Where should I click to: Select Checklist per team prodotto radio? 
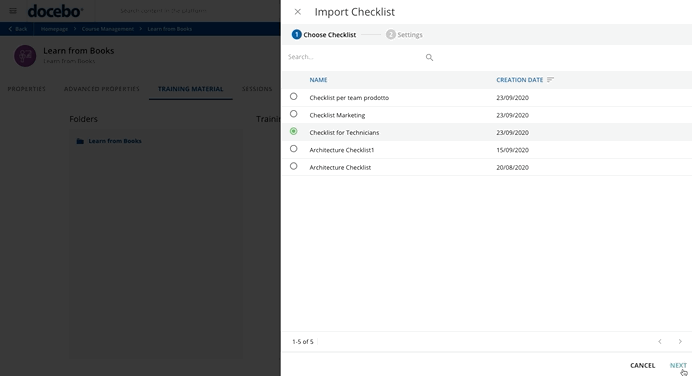pos(293,96)
